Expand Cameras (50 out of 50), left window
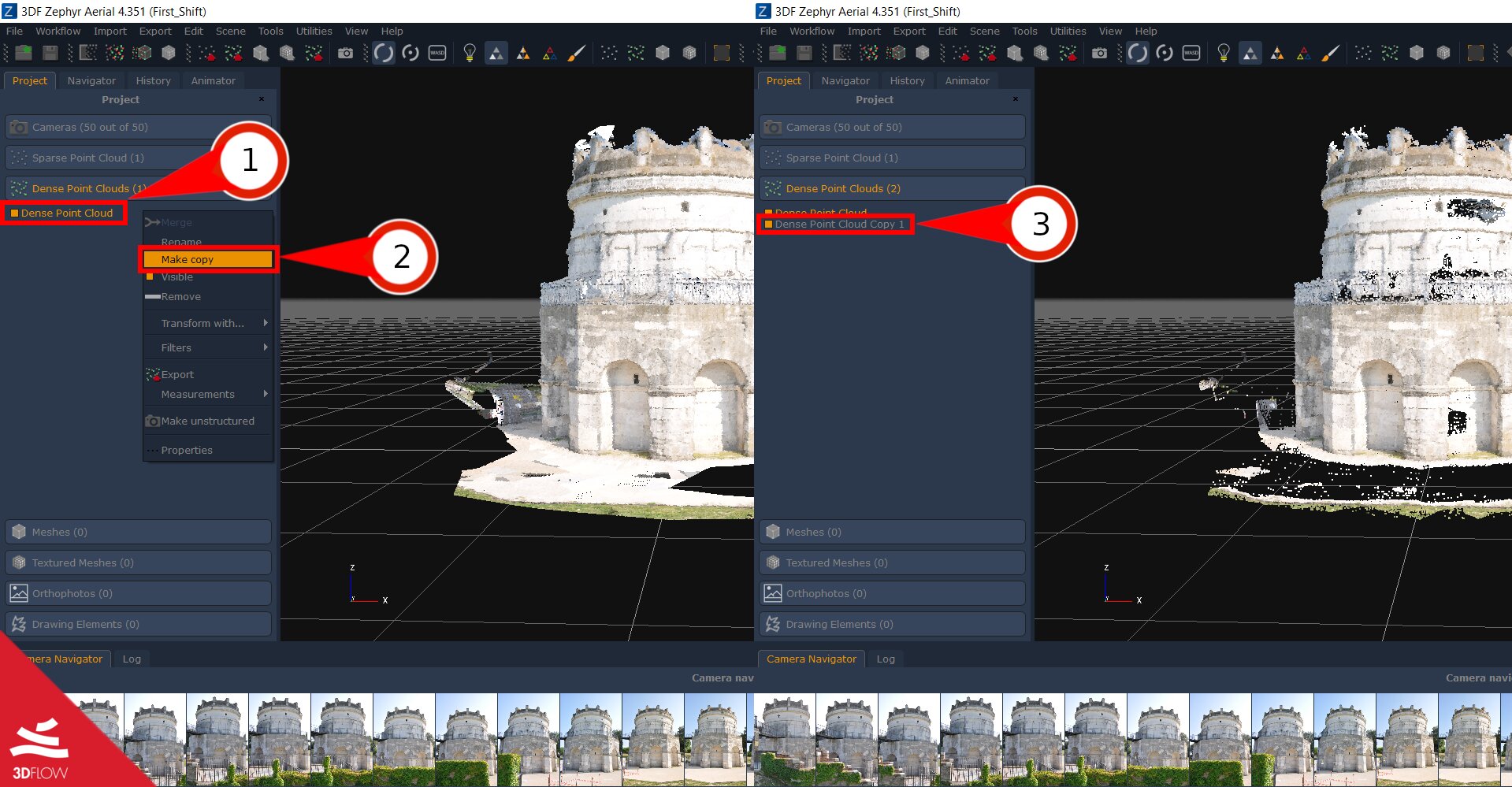Screen dimensions: 1512x787 [138, 127]
